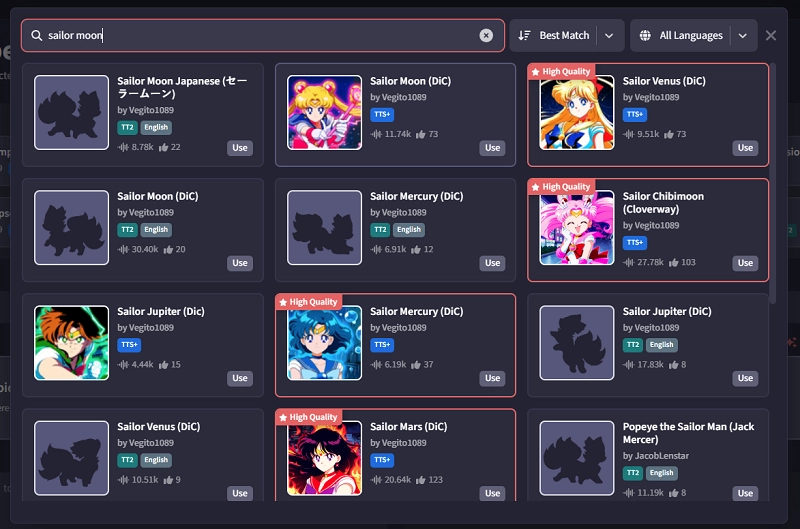The width and height of the screenshot is (800, 529).
Task: Use the Sailor Mars (DiC) voice
Action: tap(492, 493)
